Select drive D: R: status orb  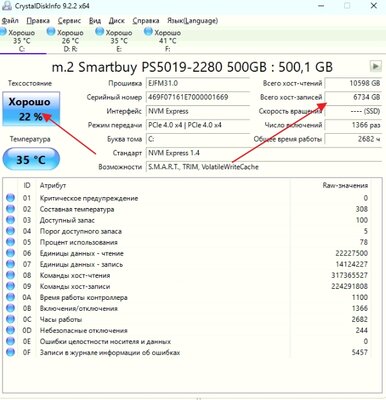[x=51, y=32]
